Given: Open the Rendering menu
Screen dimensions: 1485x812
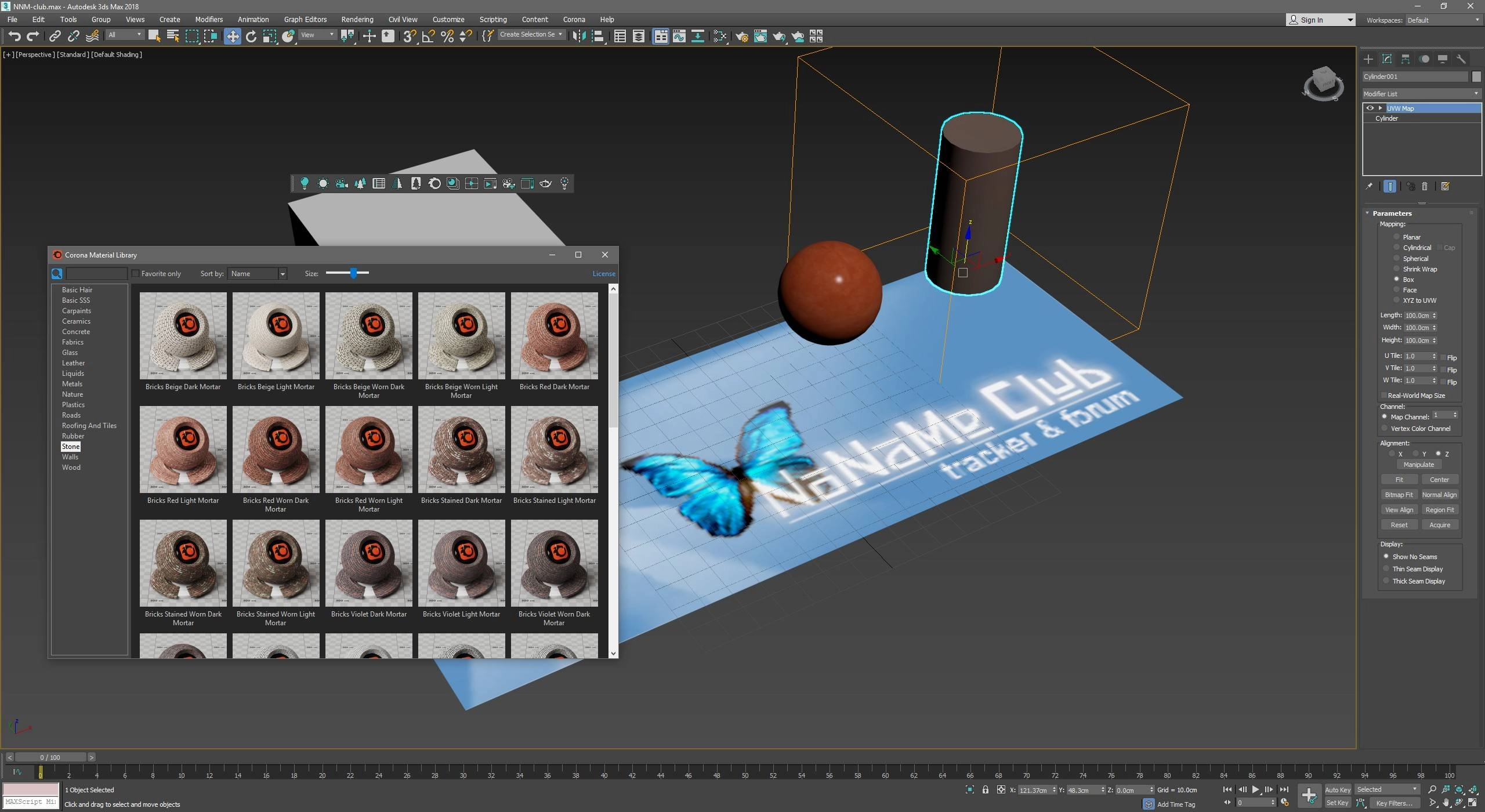Looking at the screenshot, I should point(357,19).
